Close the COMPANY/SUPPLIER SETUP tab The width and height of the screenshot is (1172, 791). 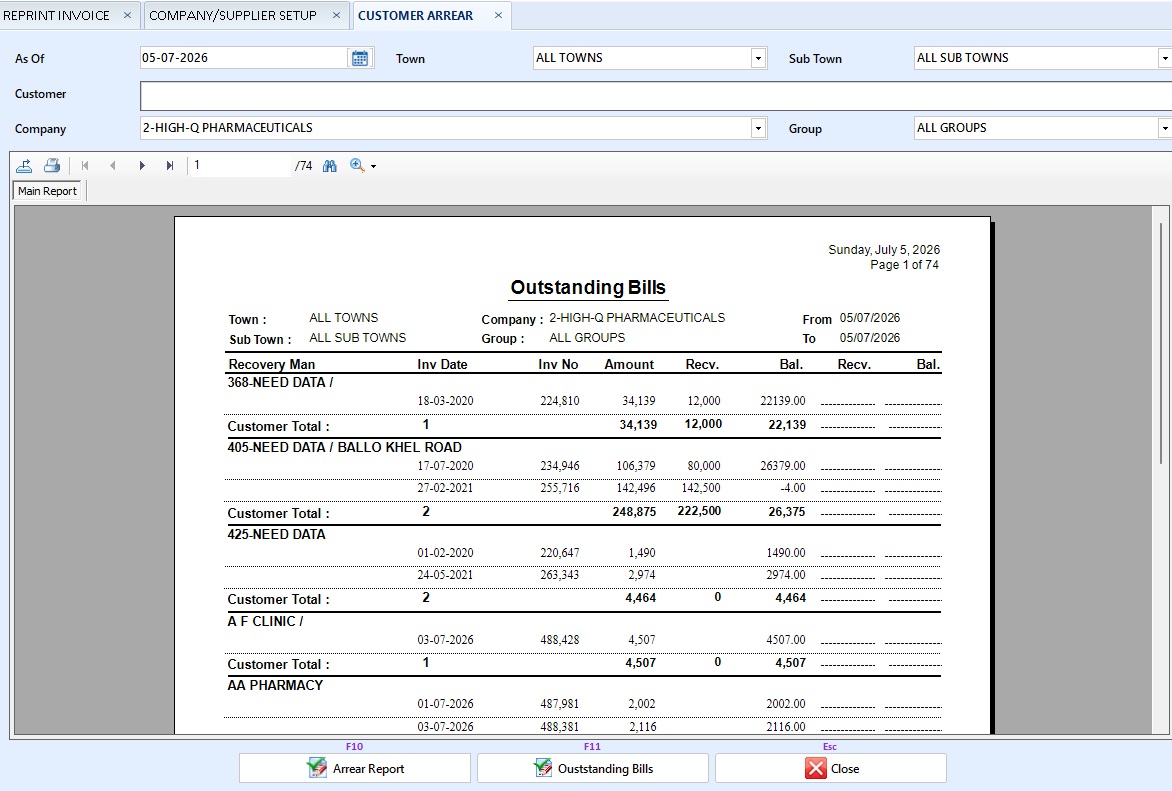336,15
